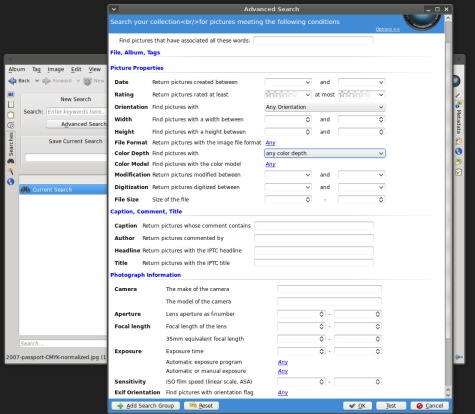The height and width of the screenshot is (414, 475).
Task: Click Advanced Search button in main window
Action: (77, 124)
